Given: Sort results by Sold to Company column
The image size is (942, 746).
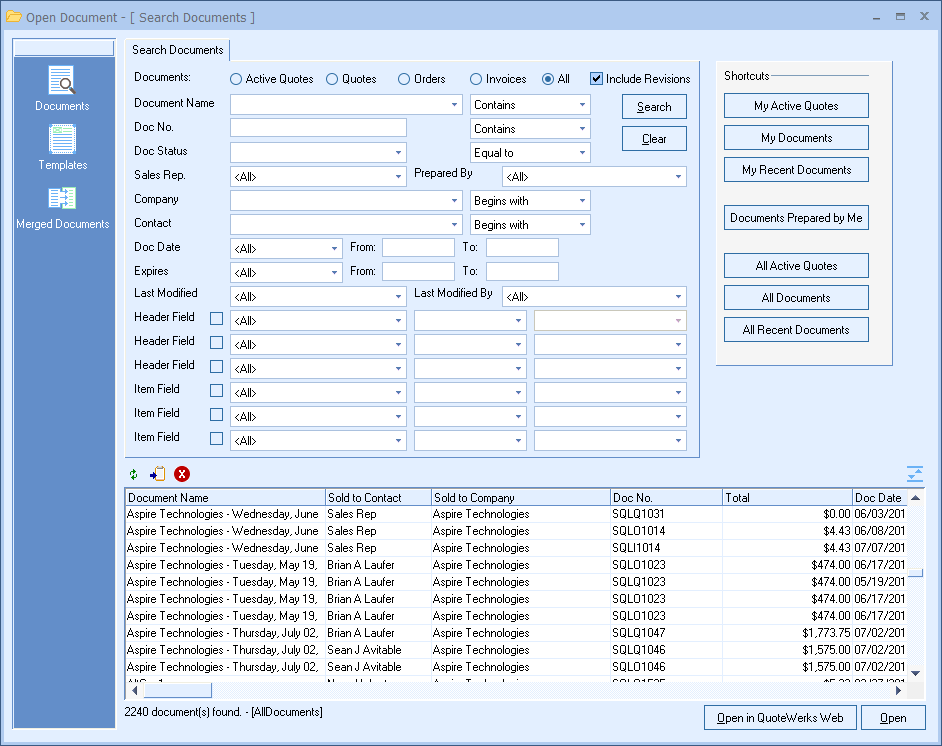Looking at the screenshot, I should (x=520, y=497).
